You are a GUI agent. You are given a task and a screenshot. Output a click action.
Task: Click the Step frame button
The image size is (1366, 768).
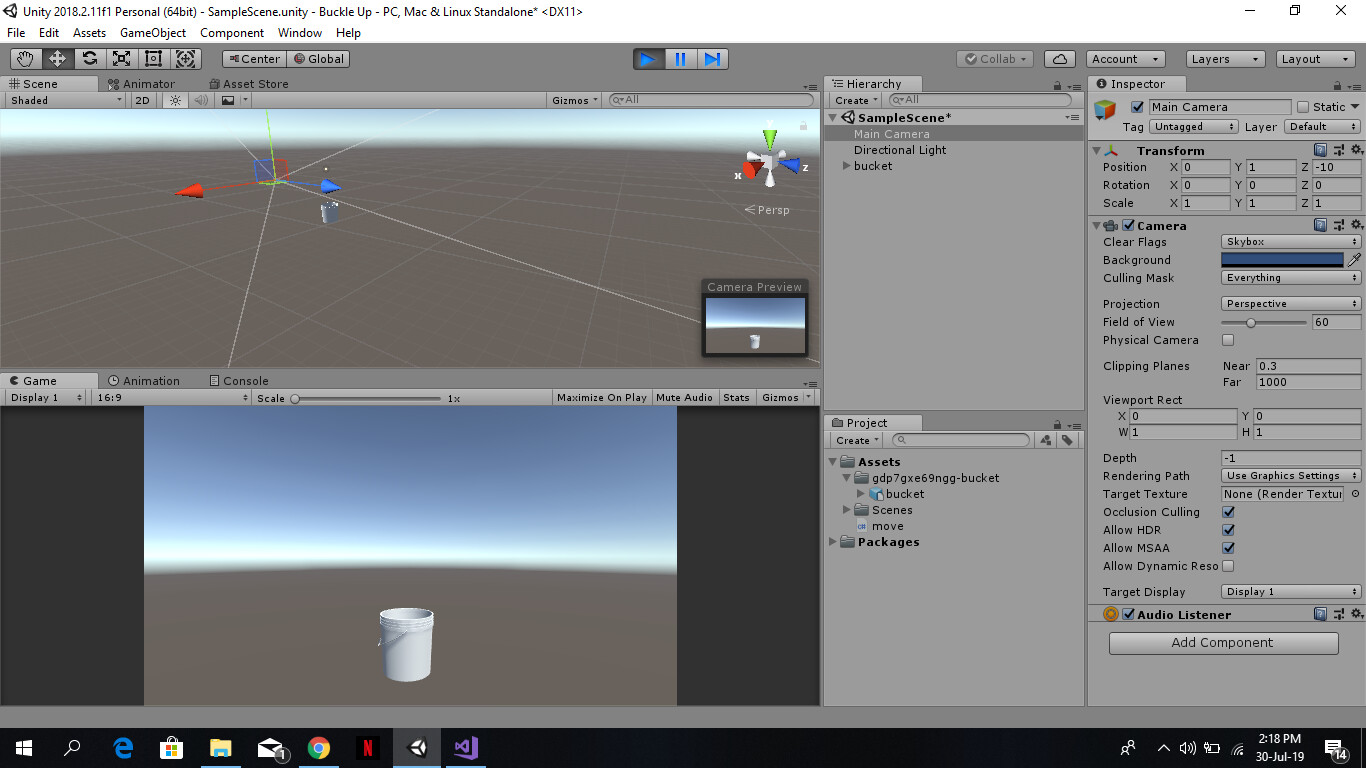pyautogui.click(x=712, y=59)
